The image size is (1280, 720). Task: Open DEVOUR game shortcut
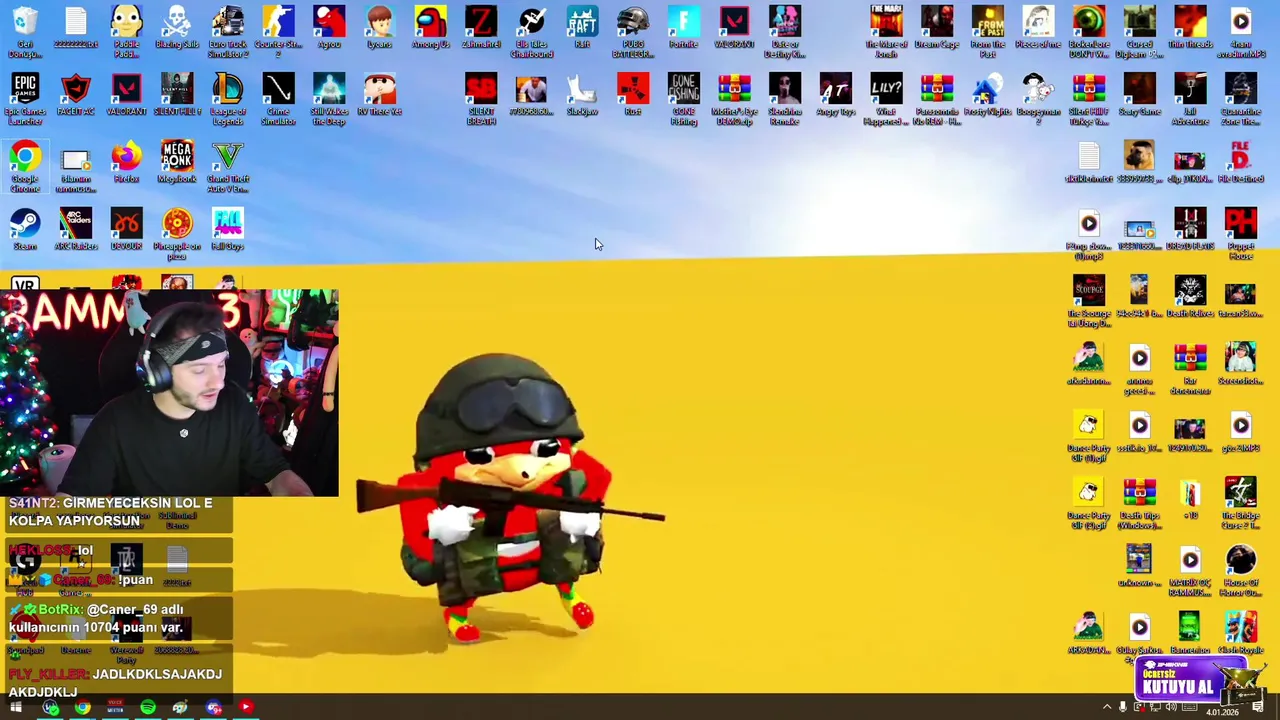tap(127, 230)
